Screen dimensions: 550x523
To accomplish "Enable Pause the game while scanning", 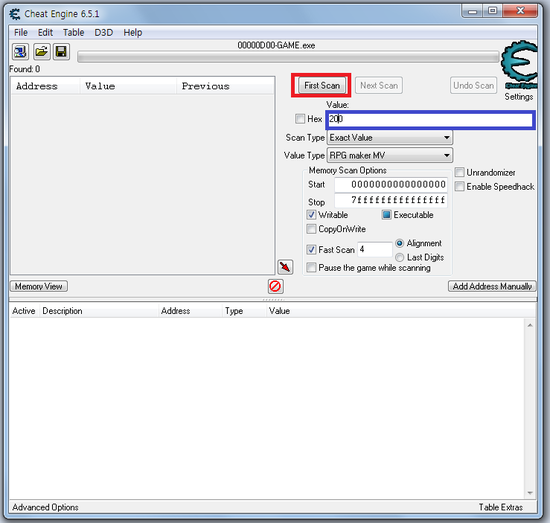I will 311,268.
